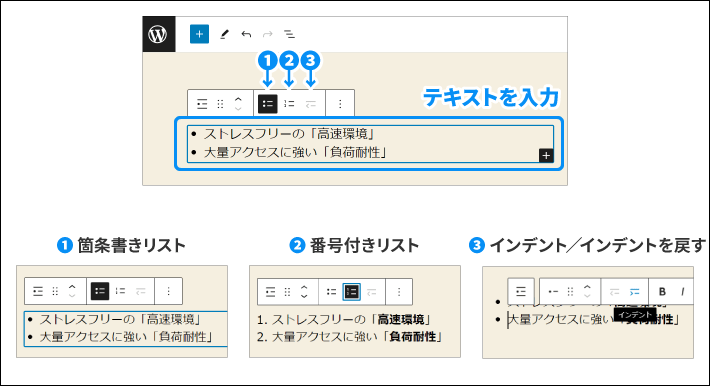
Task: Click drag handle in 箇条書きリスト panel toolbar
Action: 55,291
